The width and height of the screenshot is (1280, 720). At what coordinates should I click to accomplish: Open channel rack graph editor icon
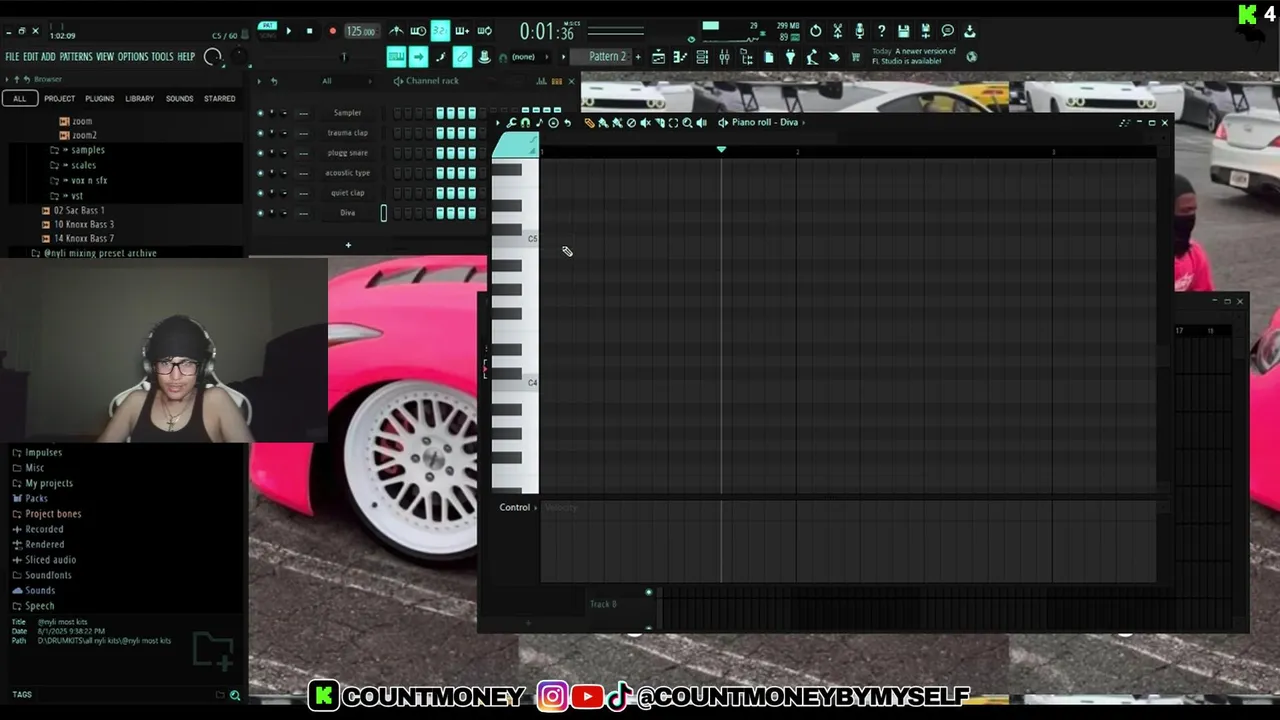[x=542, y=81]
